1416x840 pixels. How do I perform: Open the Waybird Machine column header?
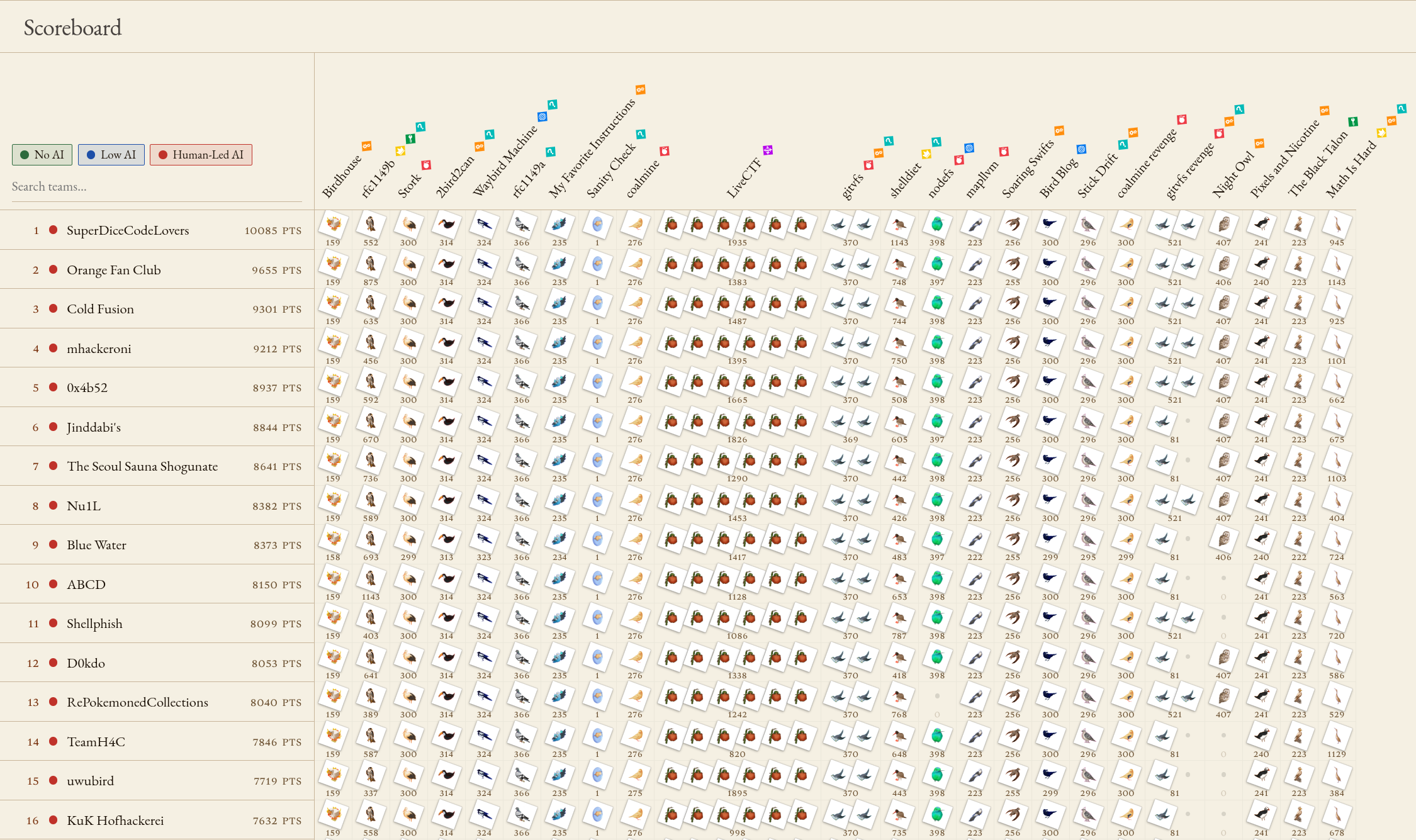click(505, 161)
